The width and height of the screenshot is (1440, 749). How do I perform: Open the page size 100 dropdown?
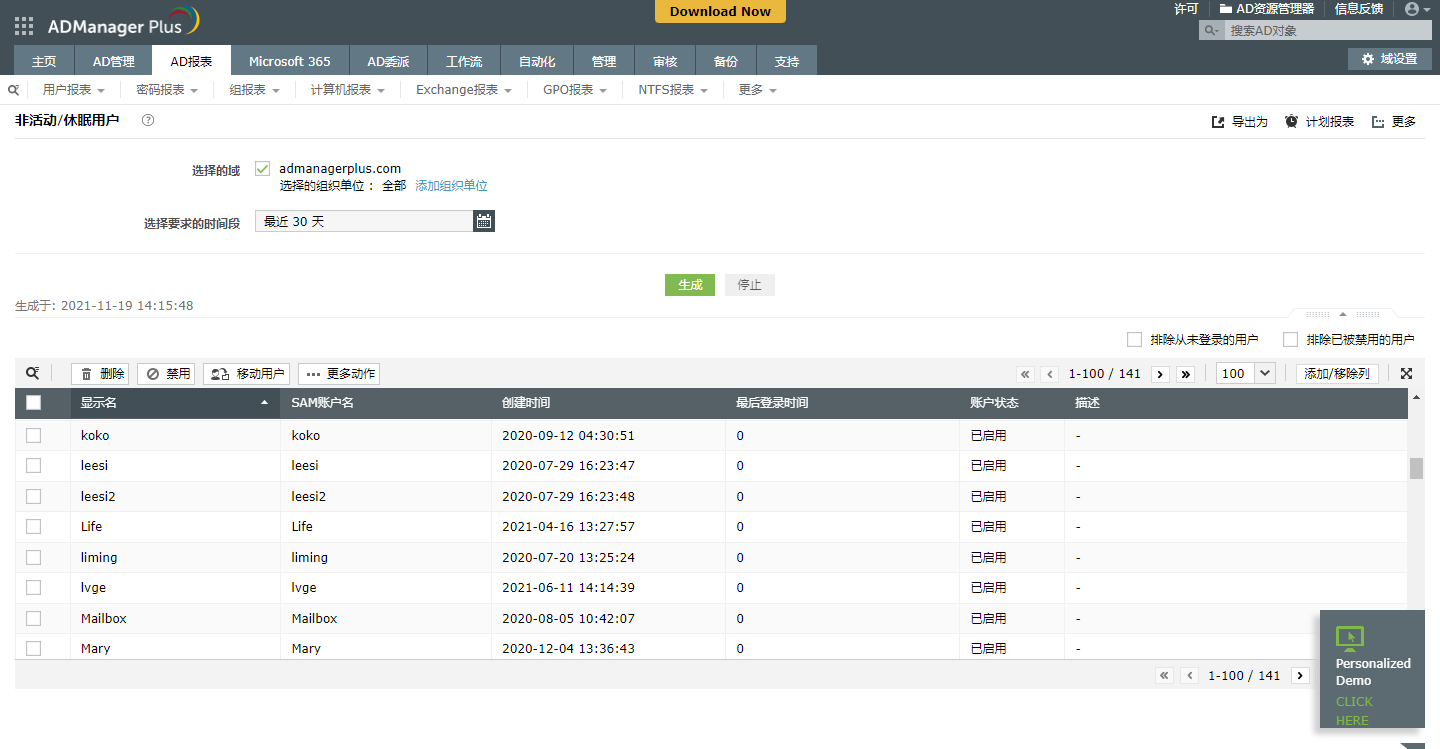point(1245,374)
